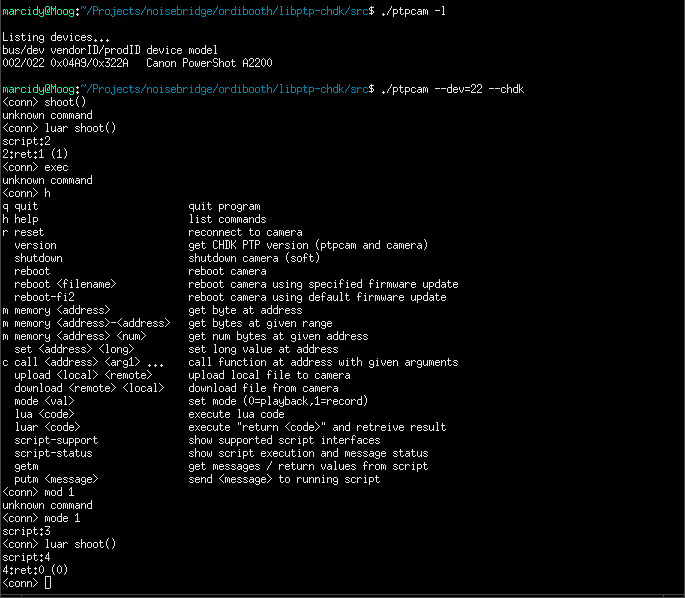Click the 'getm' command entry
Screen dimensions: 685x598
[x=26, y=466]
